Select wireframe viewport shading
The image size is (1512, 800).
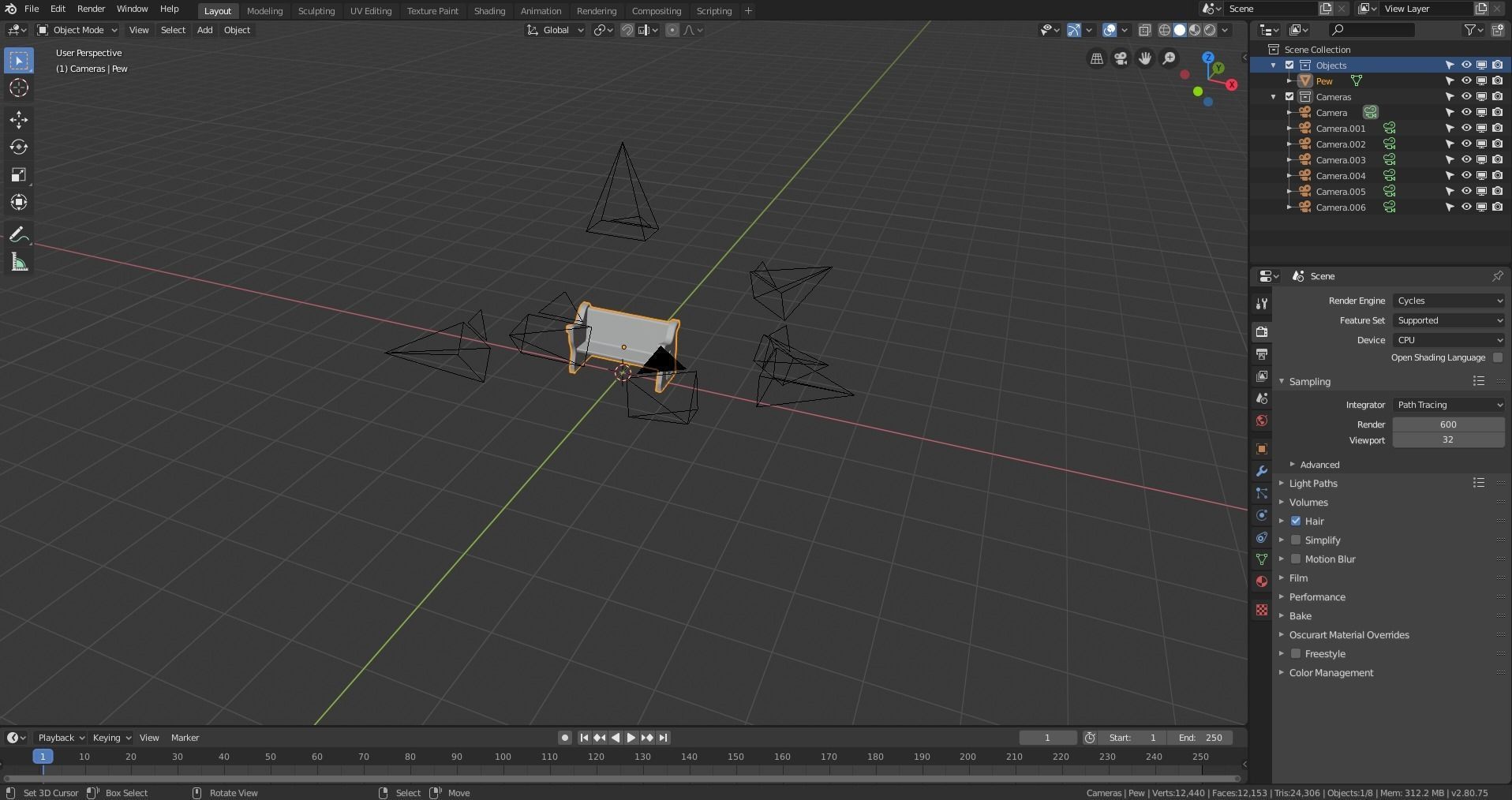coord(1165,30)
